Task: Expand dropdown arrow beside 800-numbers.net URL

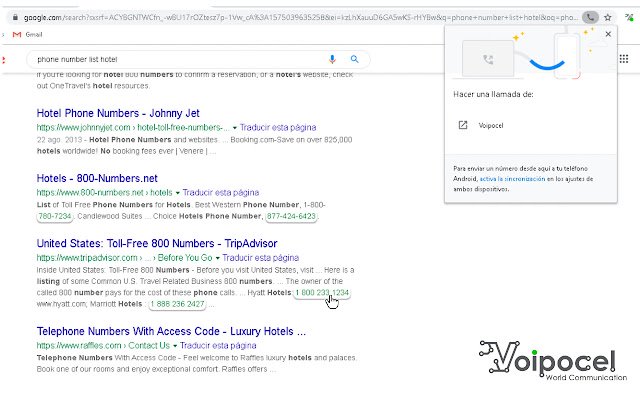Action: pyautogui.click(x=178, y=193)
